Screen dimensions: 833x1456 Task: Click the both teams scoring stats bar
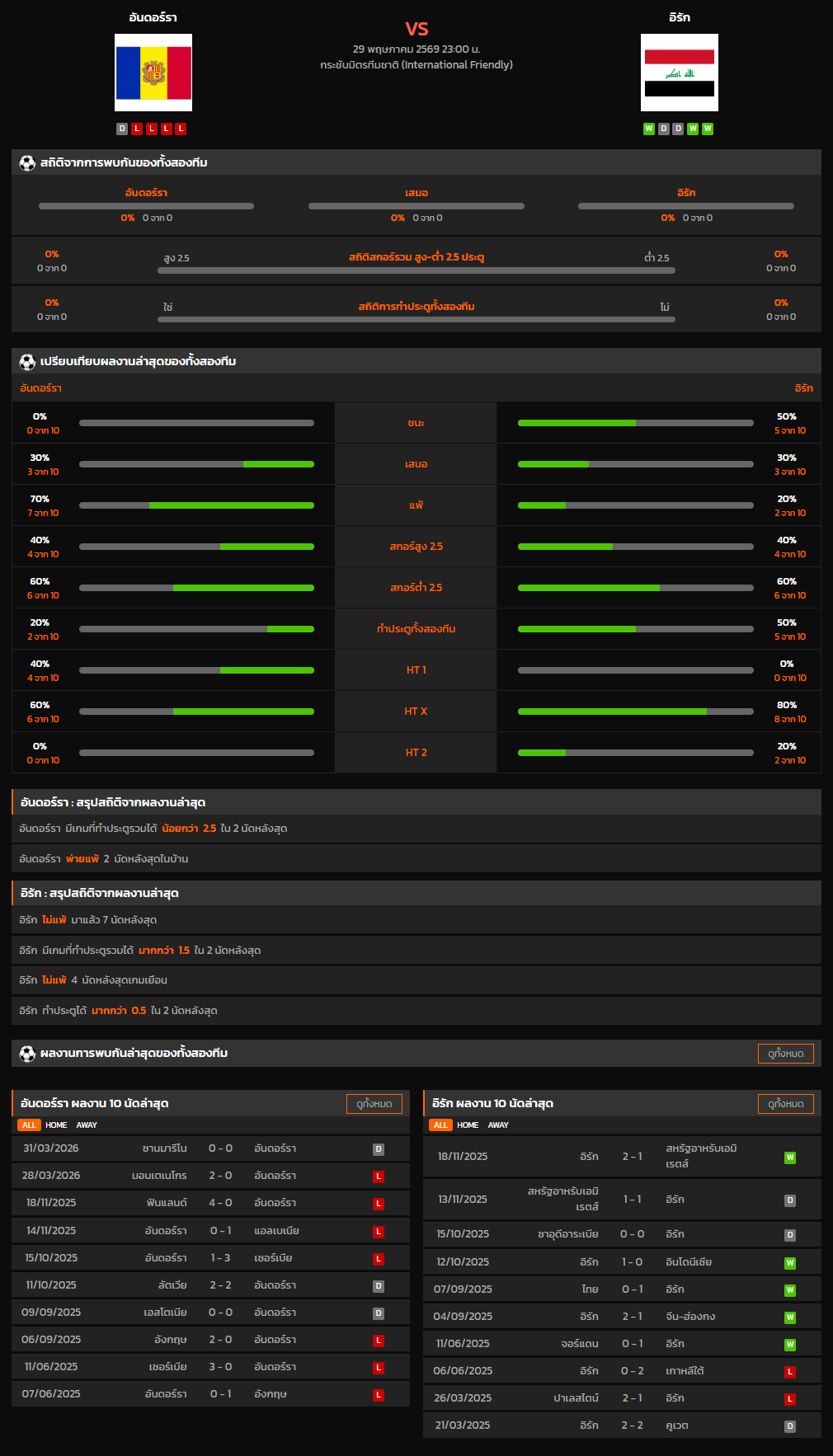(x=416, y=319)
